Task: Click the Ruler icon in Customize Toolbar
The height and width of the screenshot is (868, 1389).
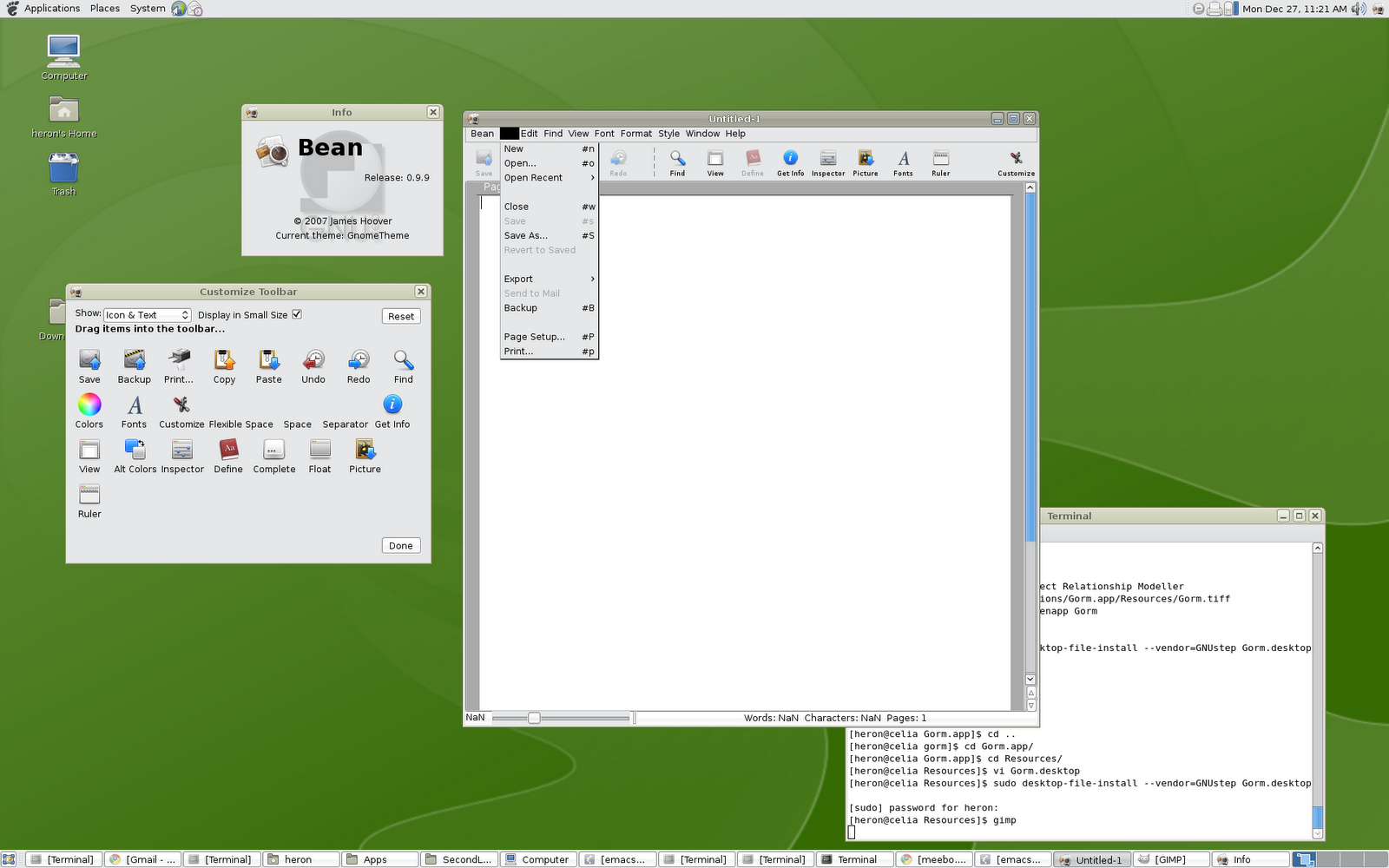Action: pyautogui.click(x=89, y=495)
